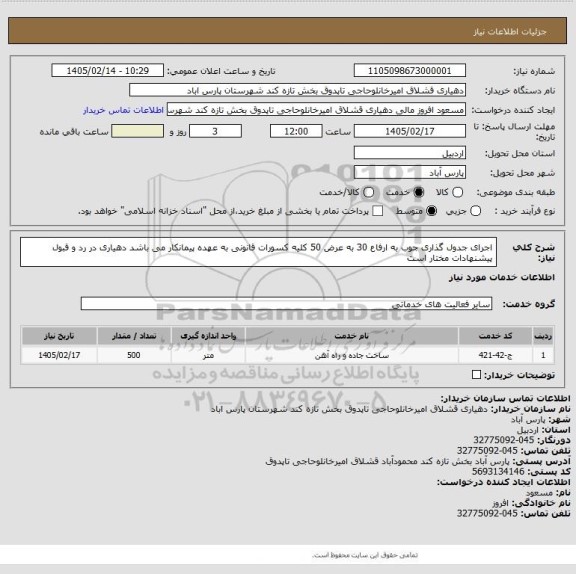The height and width of the screenshot is (574, 576).
Task: Click the نام value مسعود
Action: click(x=539, y=493)
